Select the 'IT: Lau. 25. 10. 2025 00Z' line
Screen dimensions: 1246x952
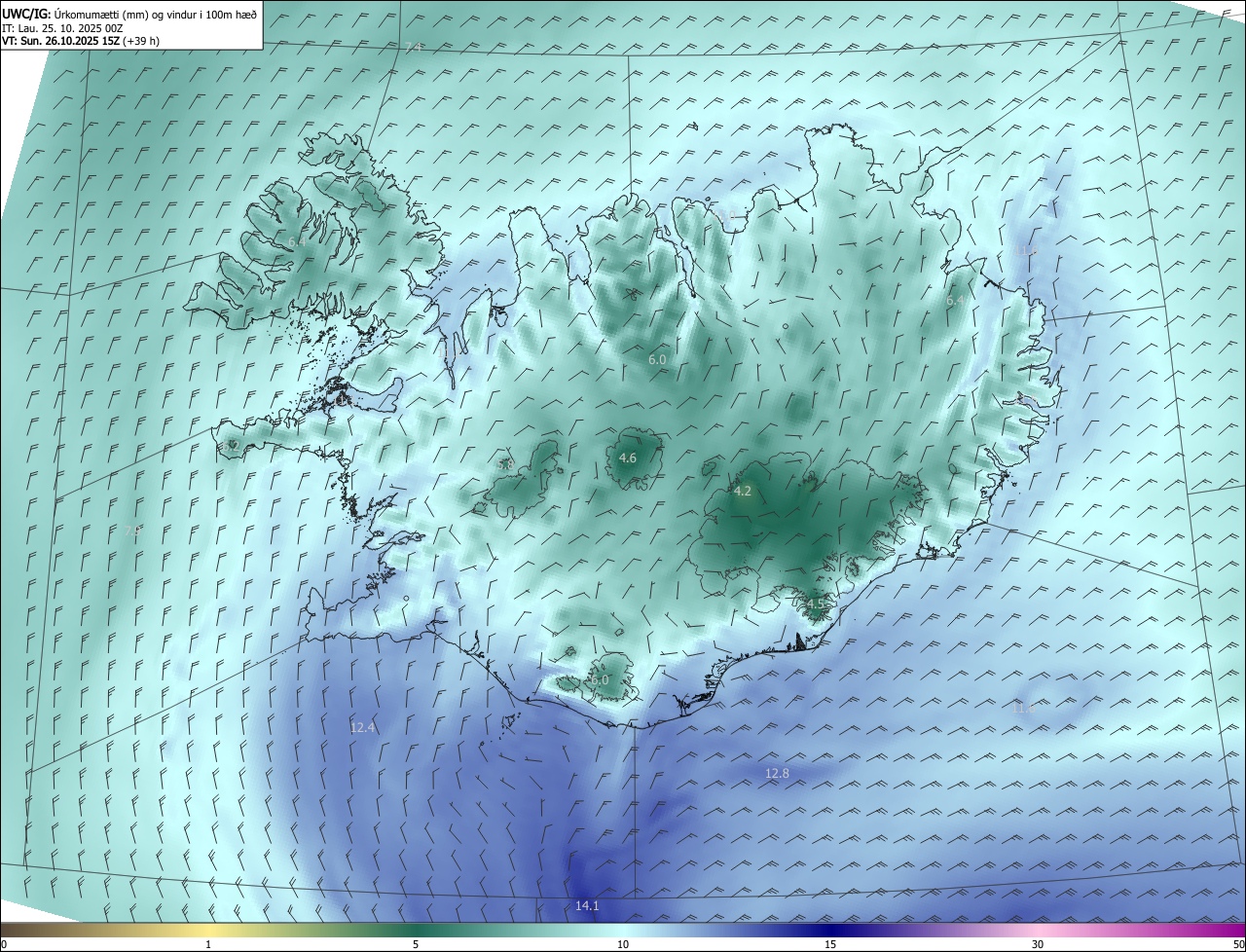tap(62, 28)
